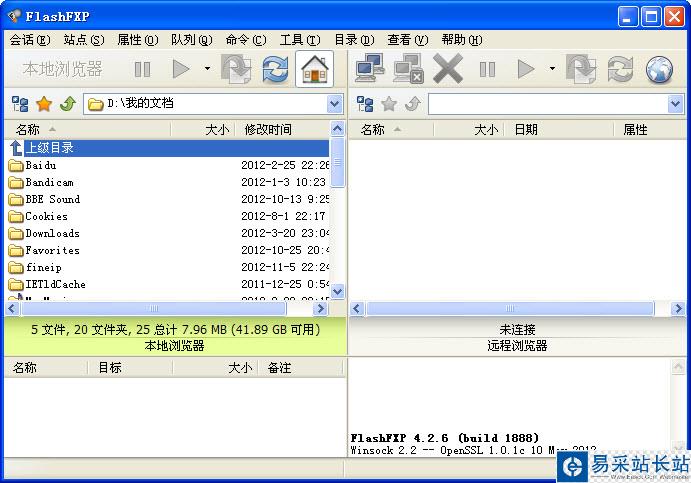Click the local up-directory green arrow
This screenshot has width=691, height=483.
pyautogui.click(x=68, y=104)
